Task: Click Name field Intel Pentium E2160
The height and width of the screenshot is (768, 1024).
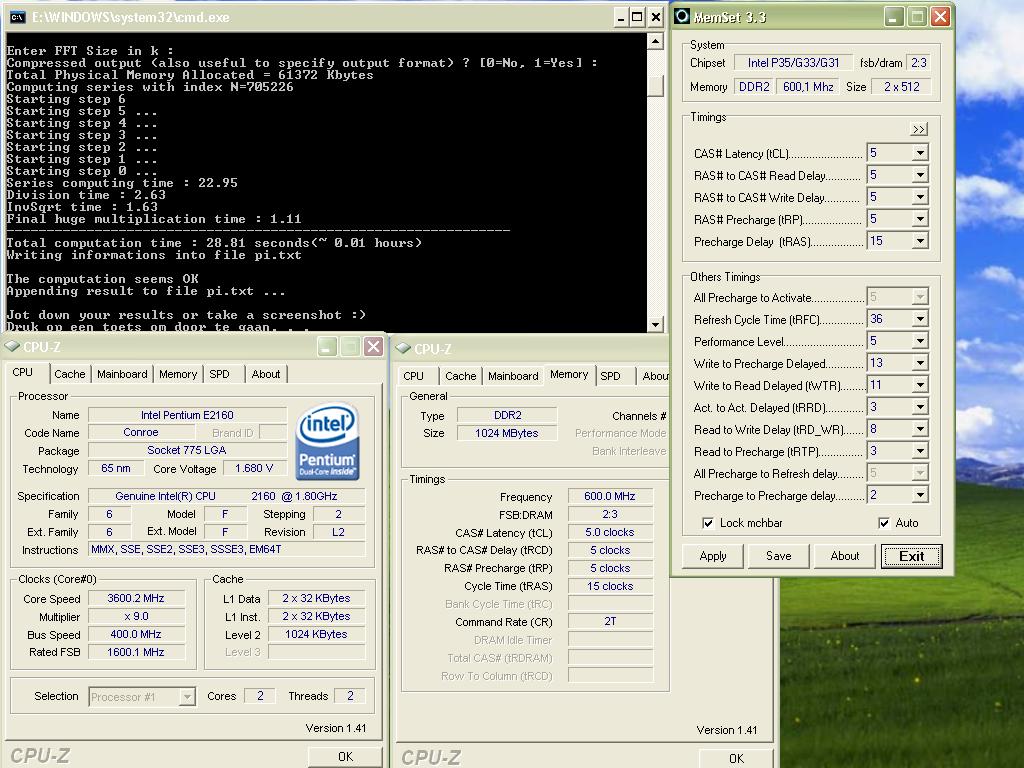Action: coord(187,415)
